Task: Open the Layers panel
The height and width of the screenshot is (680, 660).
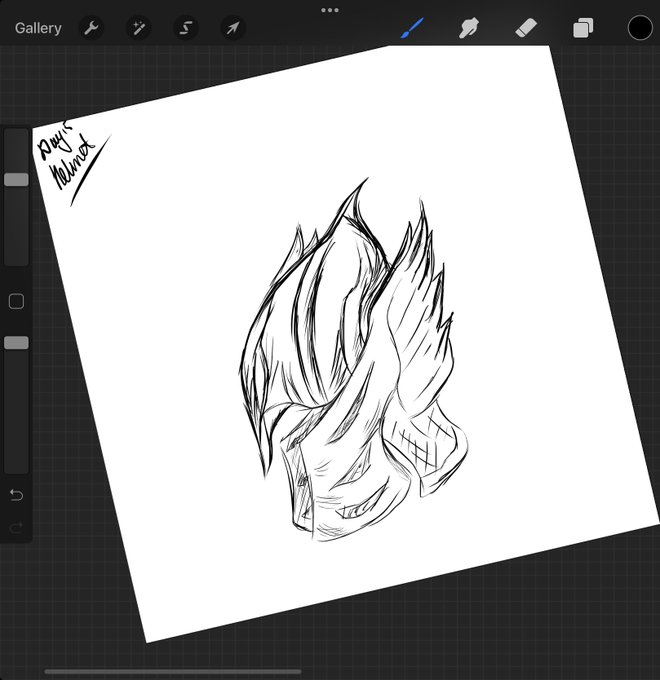Action: tap(583, 28)
